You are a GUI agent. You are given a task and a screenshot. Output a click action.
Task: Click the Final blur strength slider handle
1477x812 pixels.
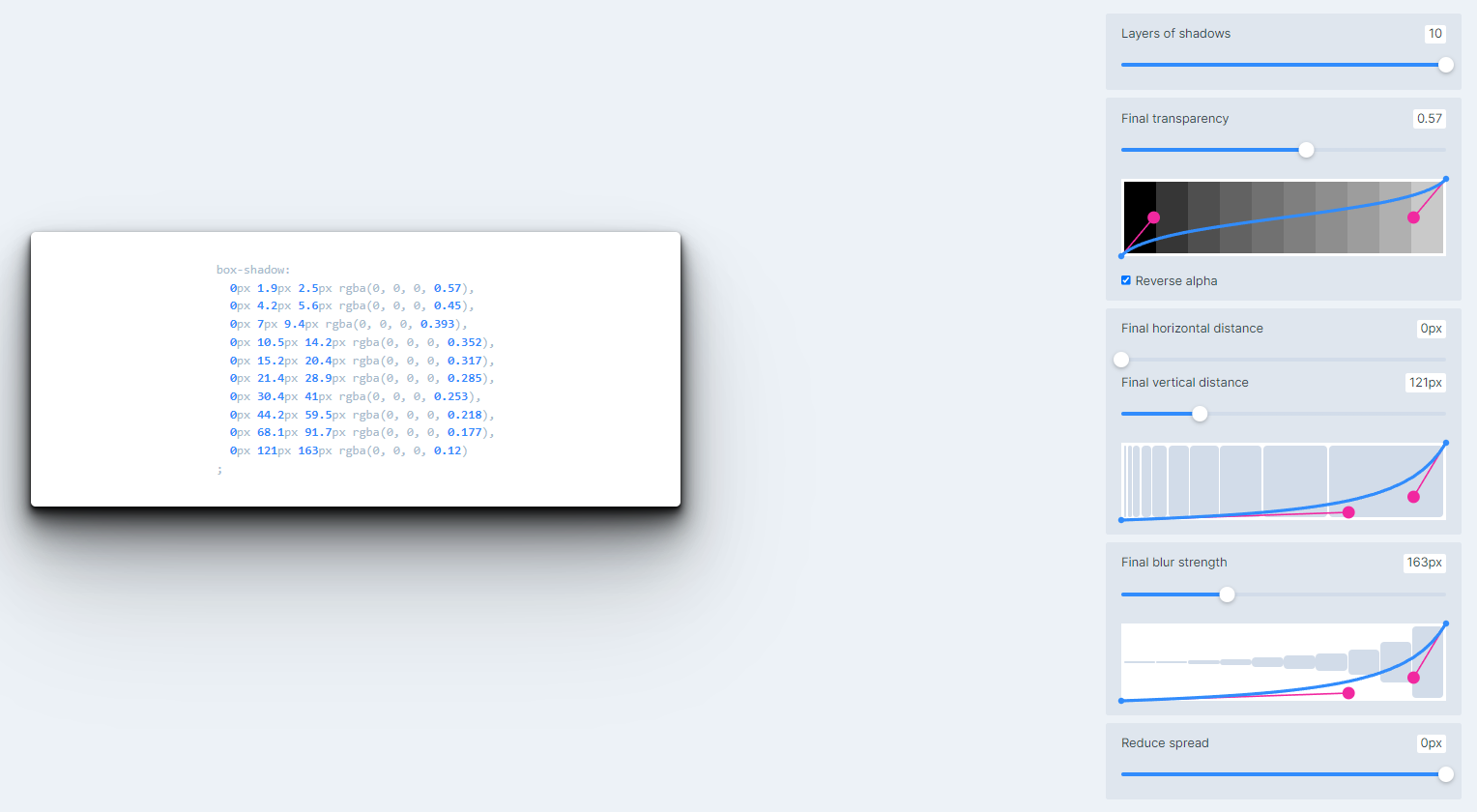pos(1227,594)
